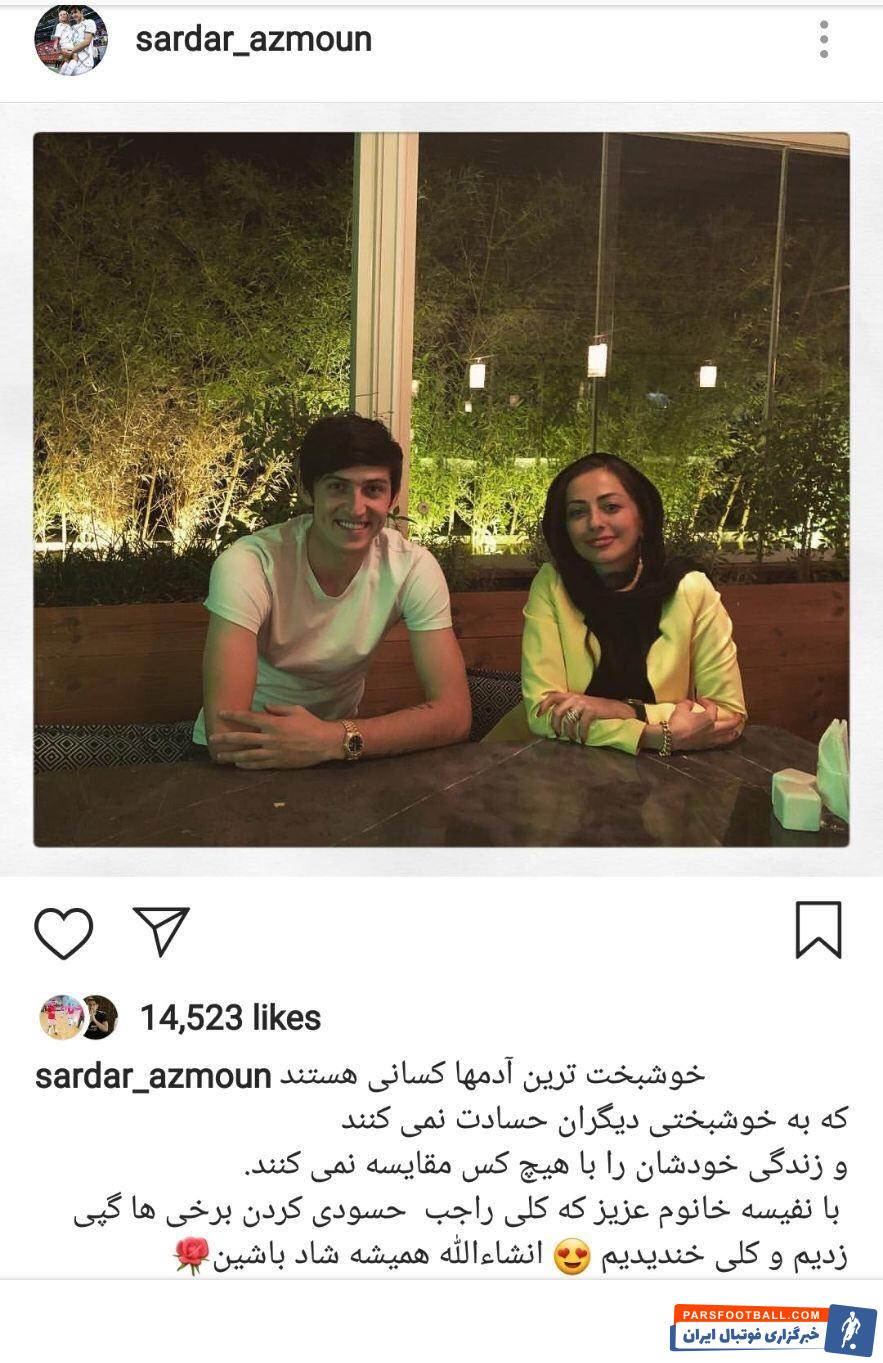
Task: Tap the caption line mentioning 'نفیسه خانوم'
Action: tap(459, 1212)
